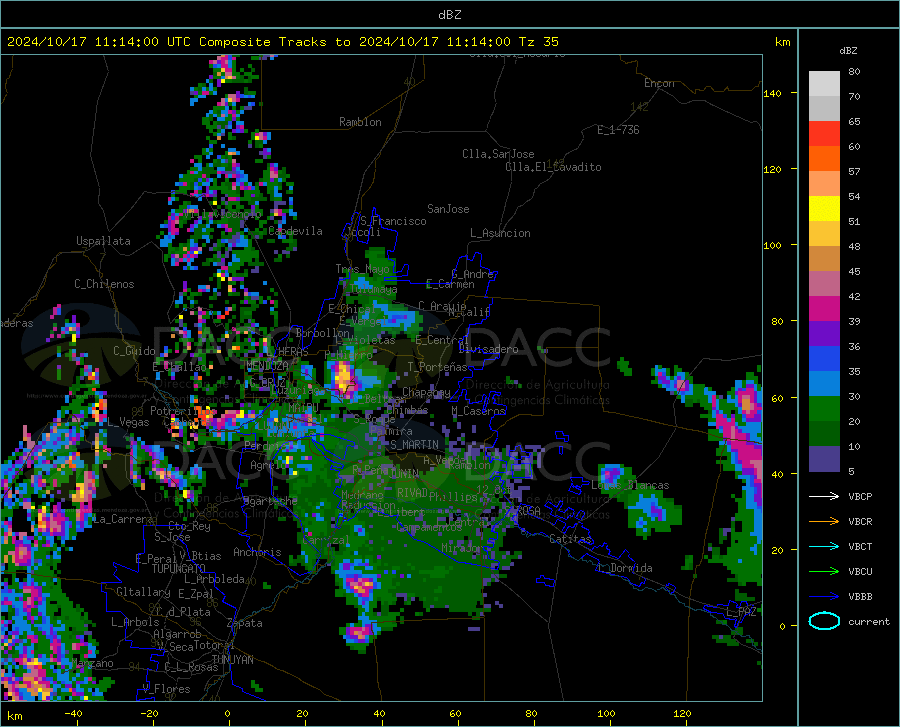Viewport: 900px width, 727px height.
Task: Click the Tres_Mayo label
Action: 362,269
